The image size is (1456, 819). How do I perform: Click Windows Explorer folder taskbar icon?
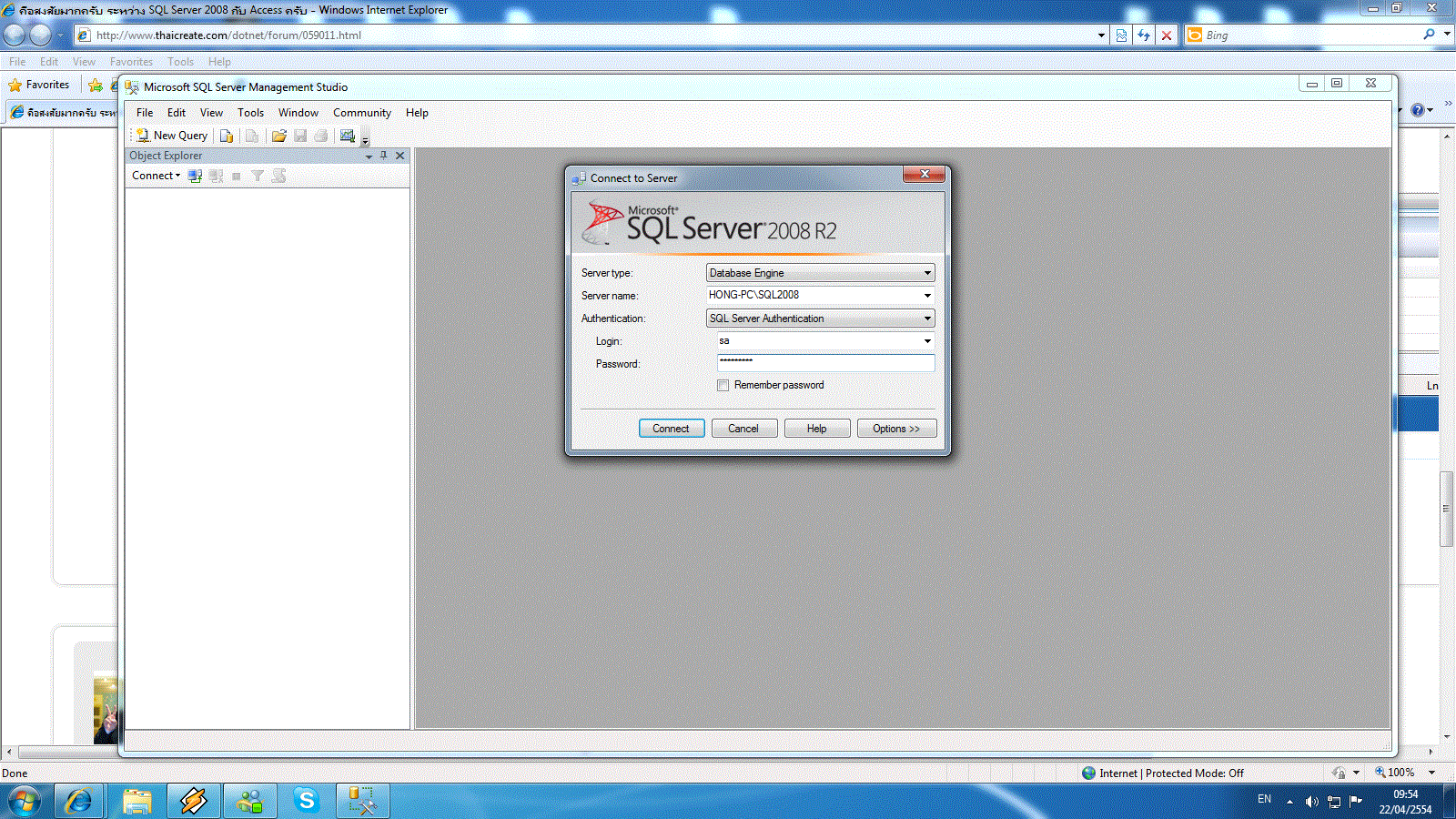click(x=136, y=801)
